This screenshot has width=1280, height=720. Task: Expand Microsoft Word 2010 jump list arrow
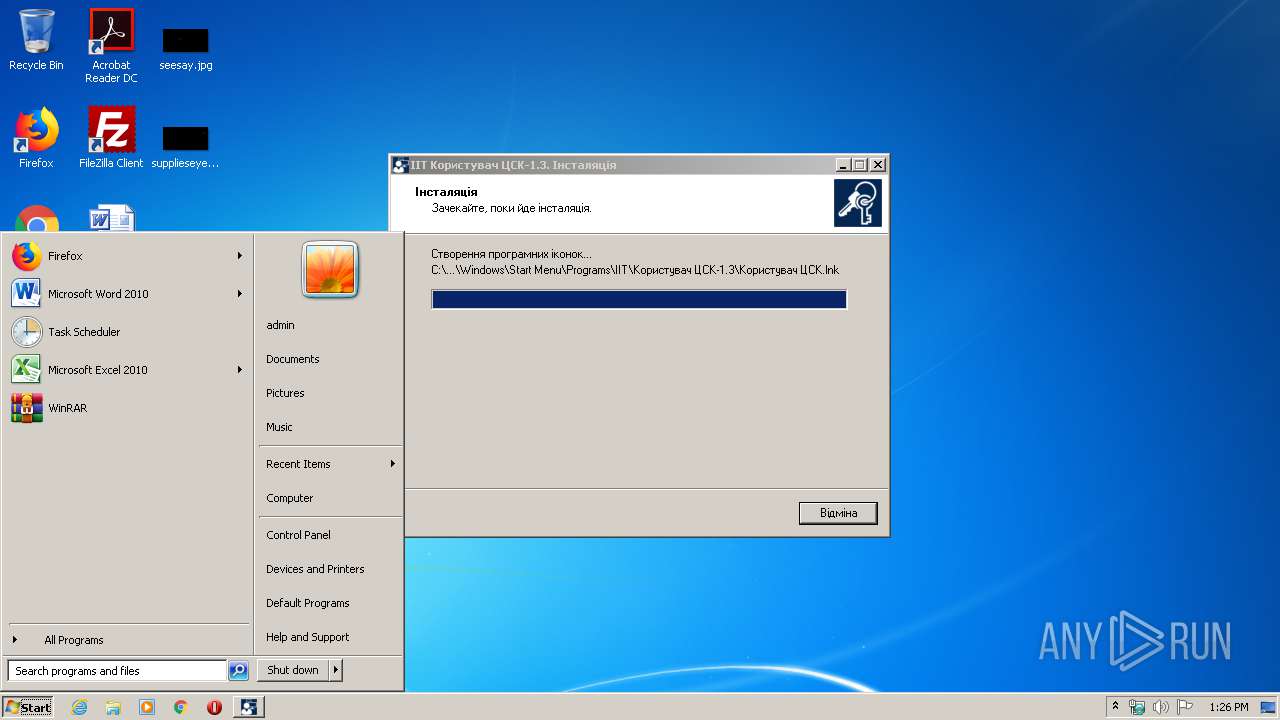(240, 294)
